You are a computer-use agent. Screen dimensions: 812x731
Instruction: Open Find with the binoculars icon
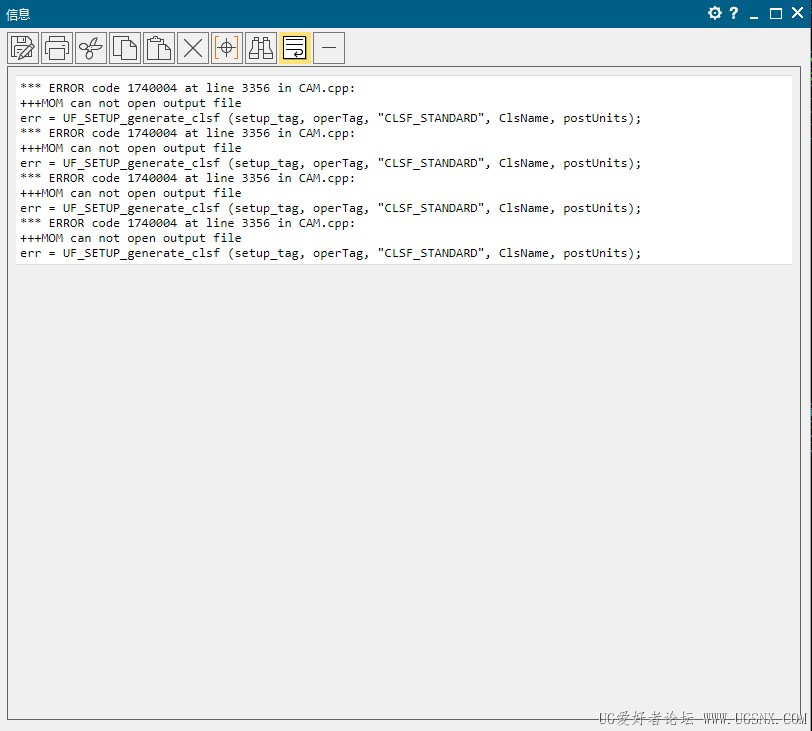[260, 48]
